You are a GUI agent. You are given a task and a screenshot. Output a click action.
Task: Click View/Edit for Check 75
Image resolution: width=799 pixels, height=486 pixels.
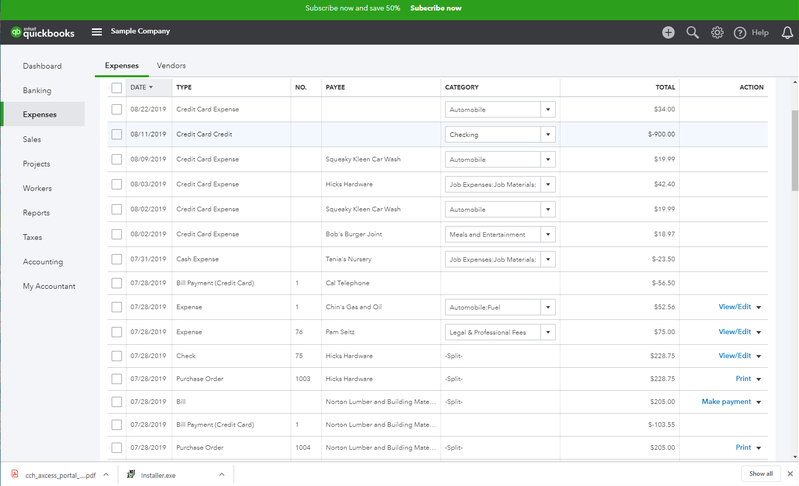click(734, 356)
